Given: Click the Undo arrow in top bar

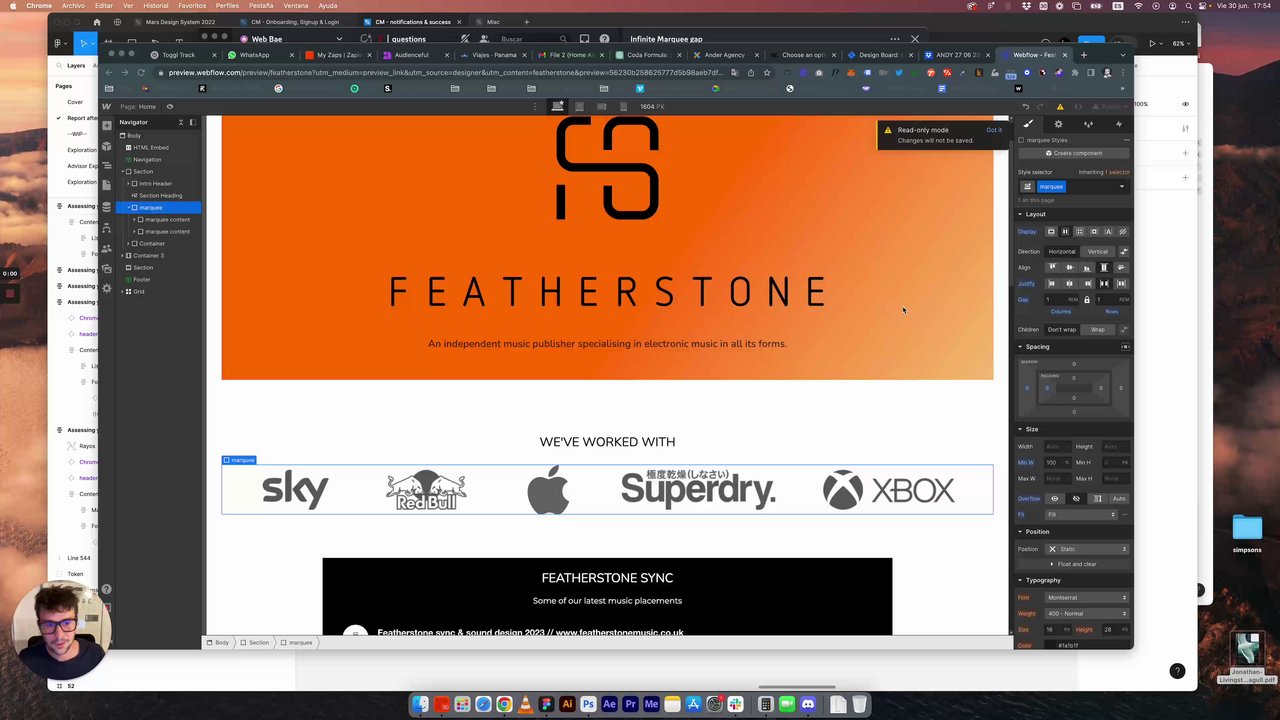Looking at the screenshot, I should tap(1025, 106).
